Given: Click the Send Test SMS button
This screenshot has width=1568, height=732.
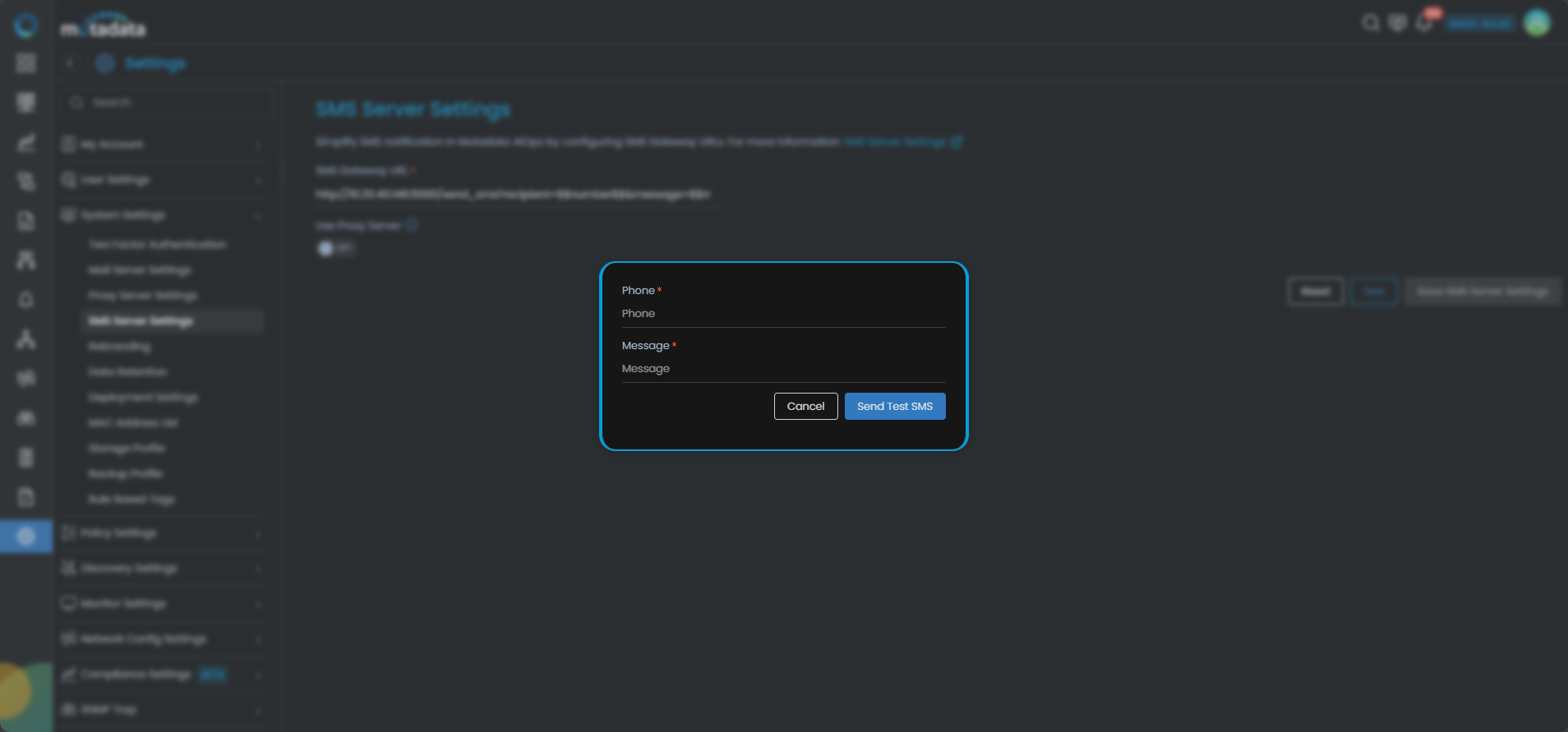Looking at the screenshot, I should tap(894, 407).
